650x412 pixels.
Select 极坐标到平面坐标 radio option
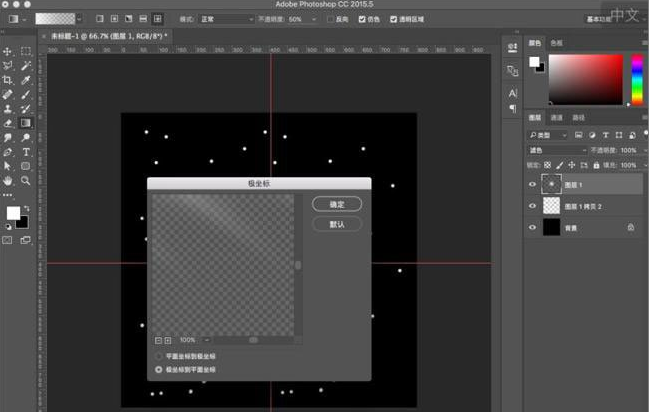158,369
